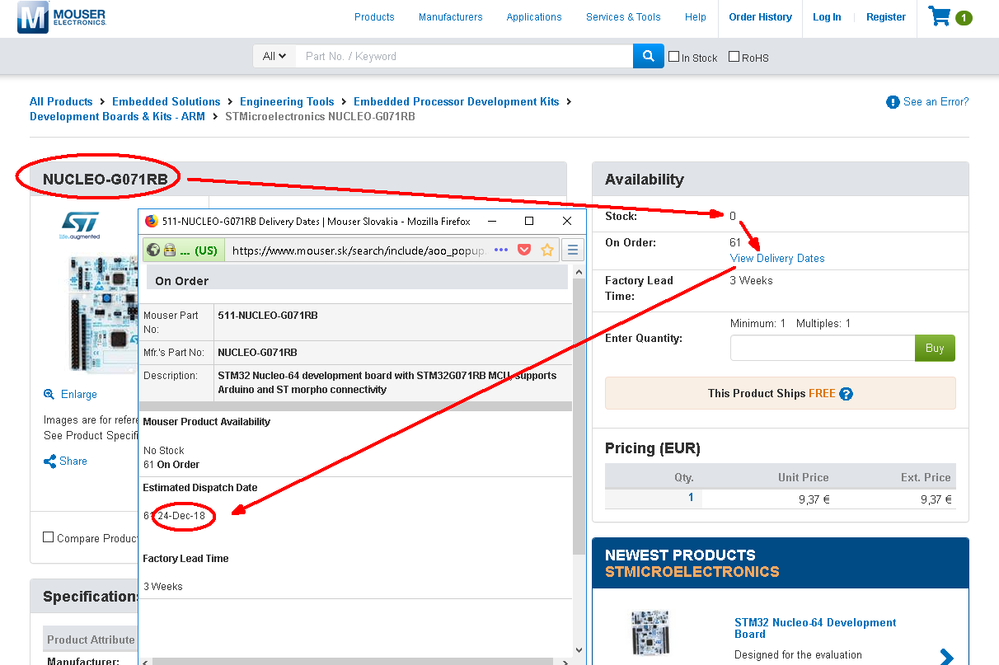The height and width of the screenshot is (665, 999).
Task: Maximize the Firefox popup window
Action: coord(529,221)
